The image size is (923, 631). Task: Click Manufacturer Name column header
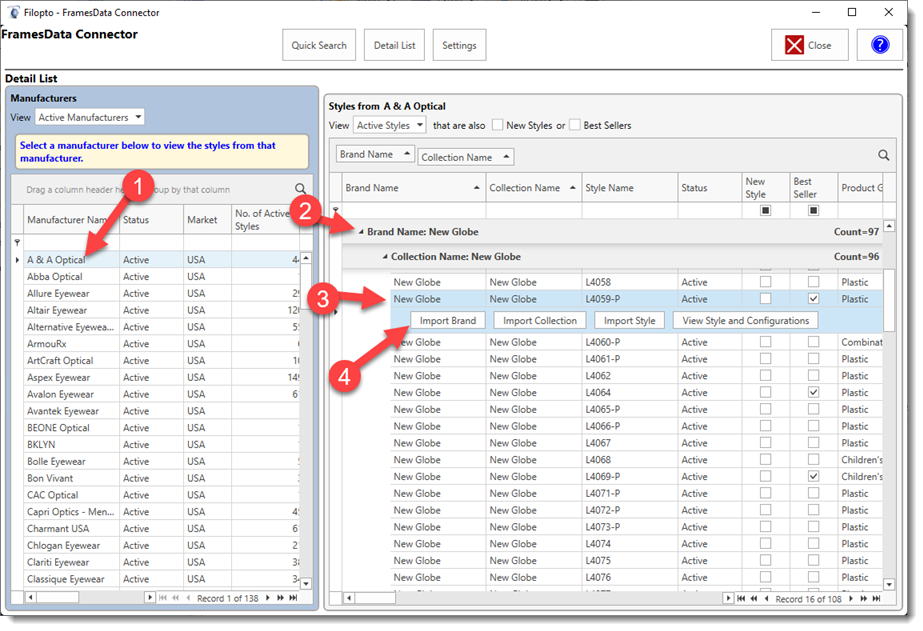coord(71,220)
